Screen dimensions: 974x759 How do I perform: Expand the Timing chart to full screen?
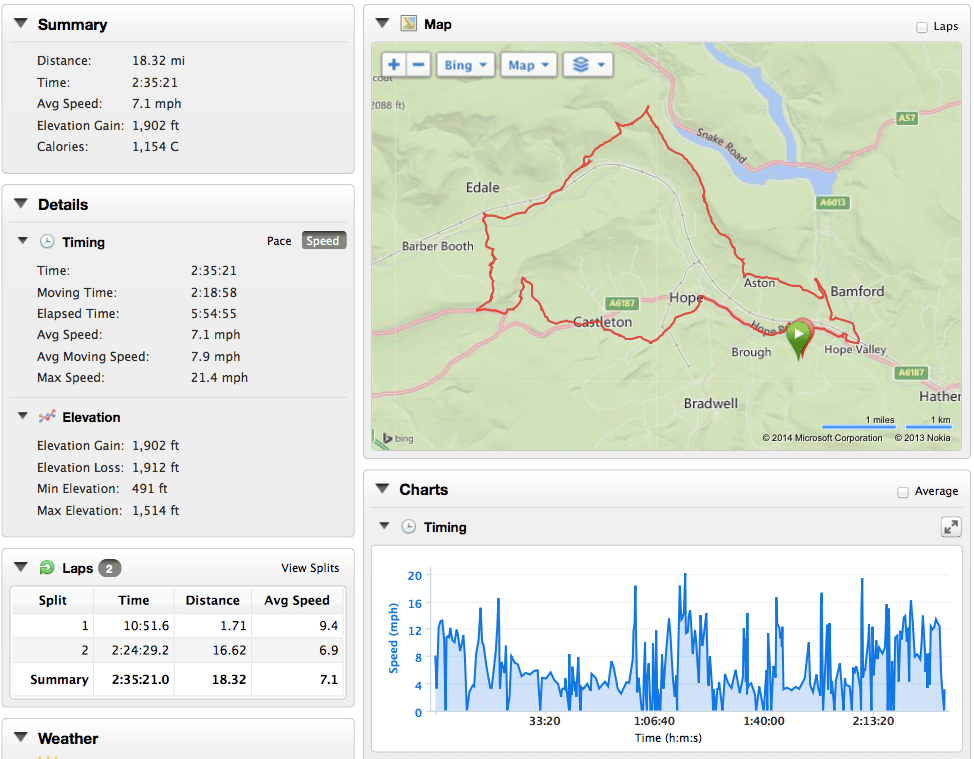(x=951, y=528)
